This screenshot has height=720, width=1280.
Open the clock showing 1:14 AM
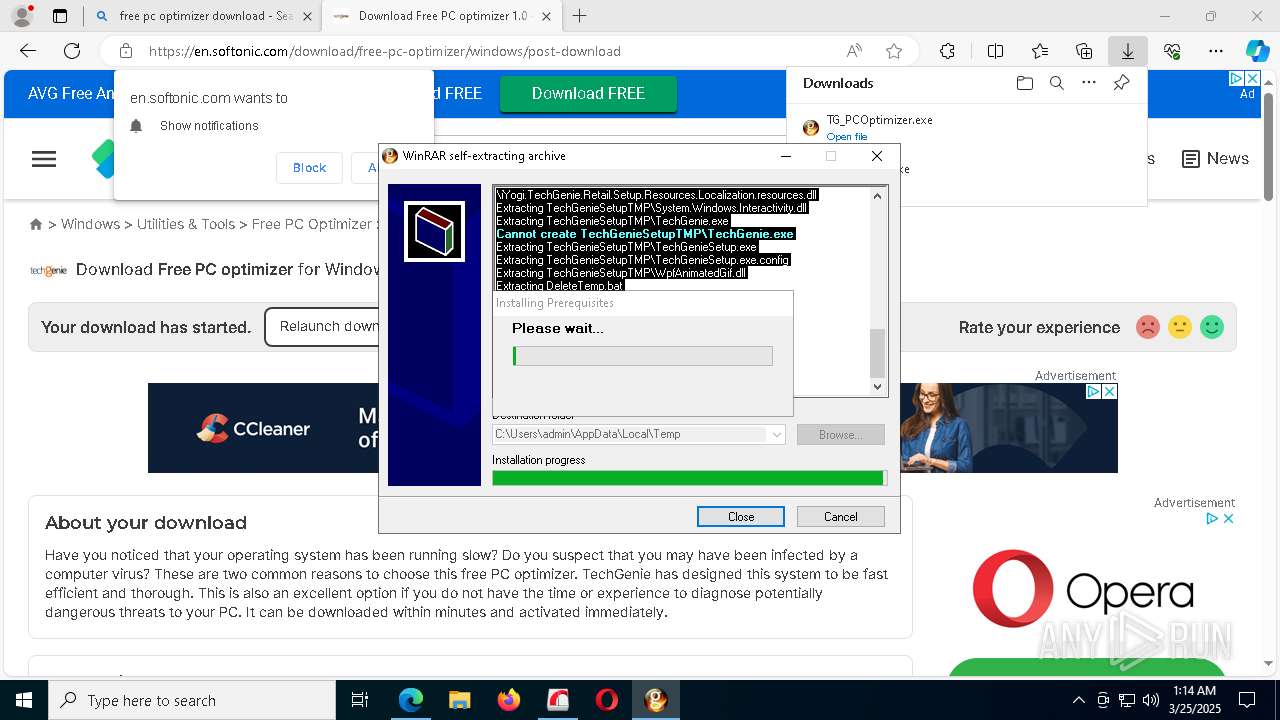pyautogui.click(x=1194, y=700)
